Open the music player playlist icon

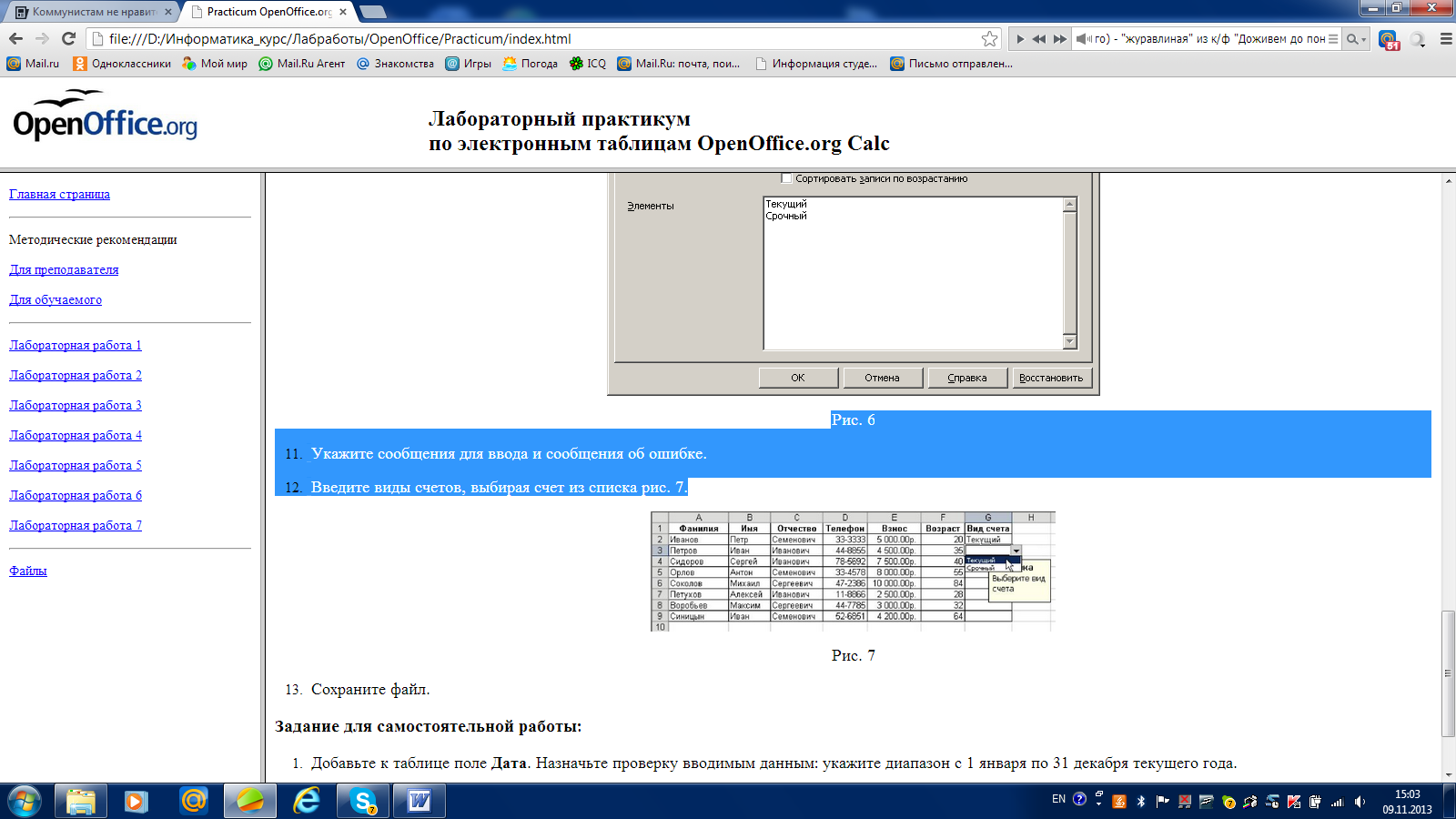1333,39
